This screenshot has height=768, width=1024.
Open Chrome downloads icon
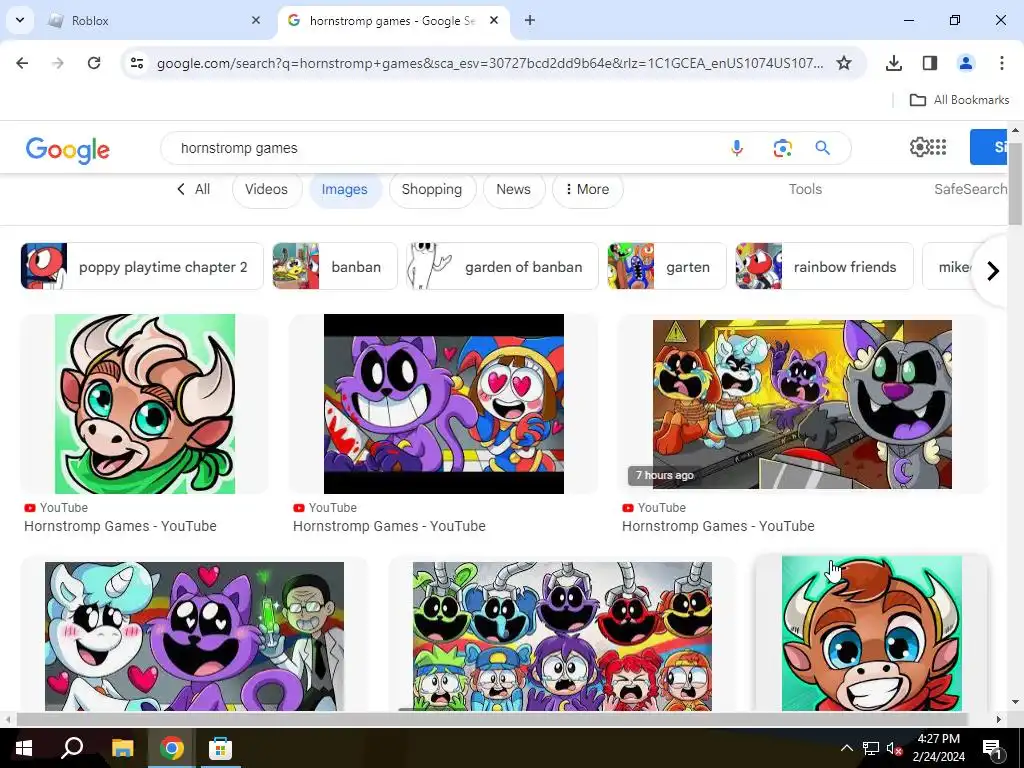tap(893, 63)
